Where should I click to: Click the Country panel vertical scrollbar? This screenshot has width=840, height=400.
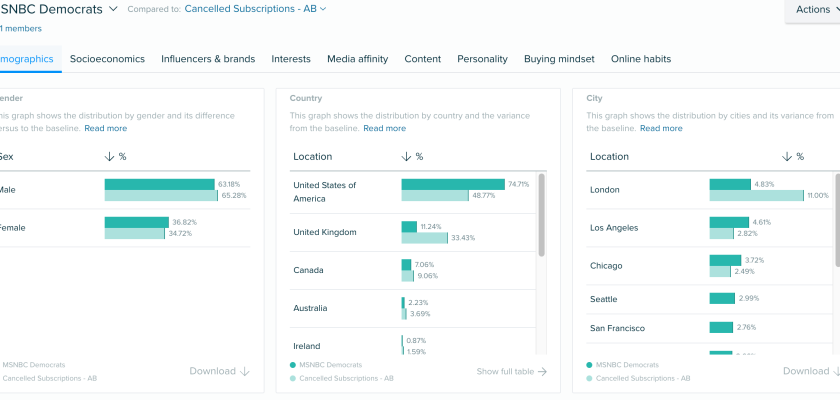coord(542,215)
